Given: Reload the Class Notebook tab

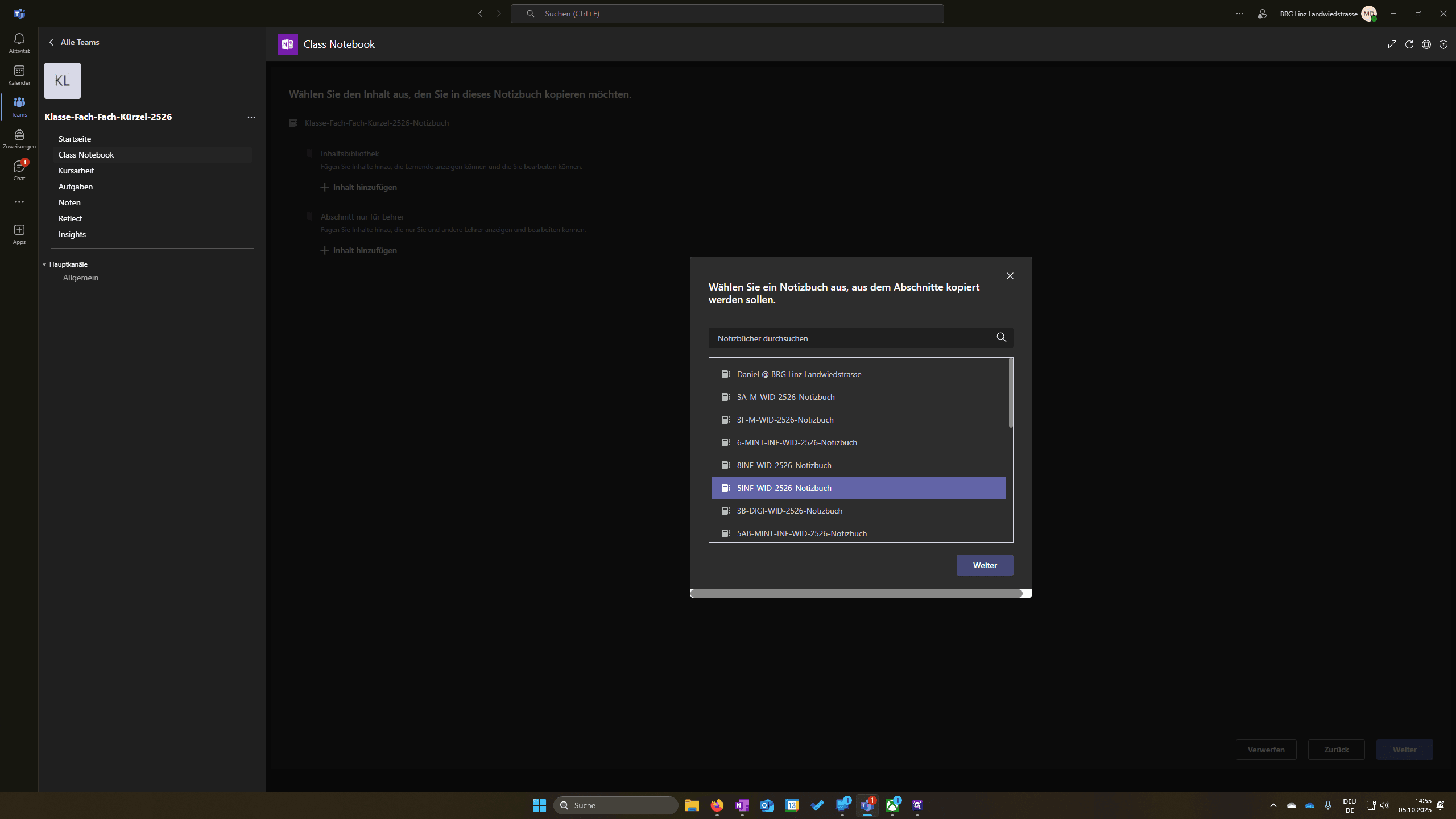Looking at the screenshot, I should 1409,44.
